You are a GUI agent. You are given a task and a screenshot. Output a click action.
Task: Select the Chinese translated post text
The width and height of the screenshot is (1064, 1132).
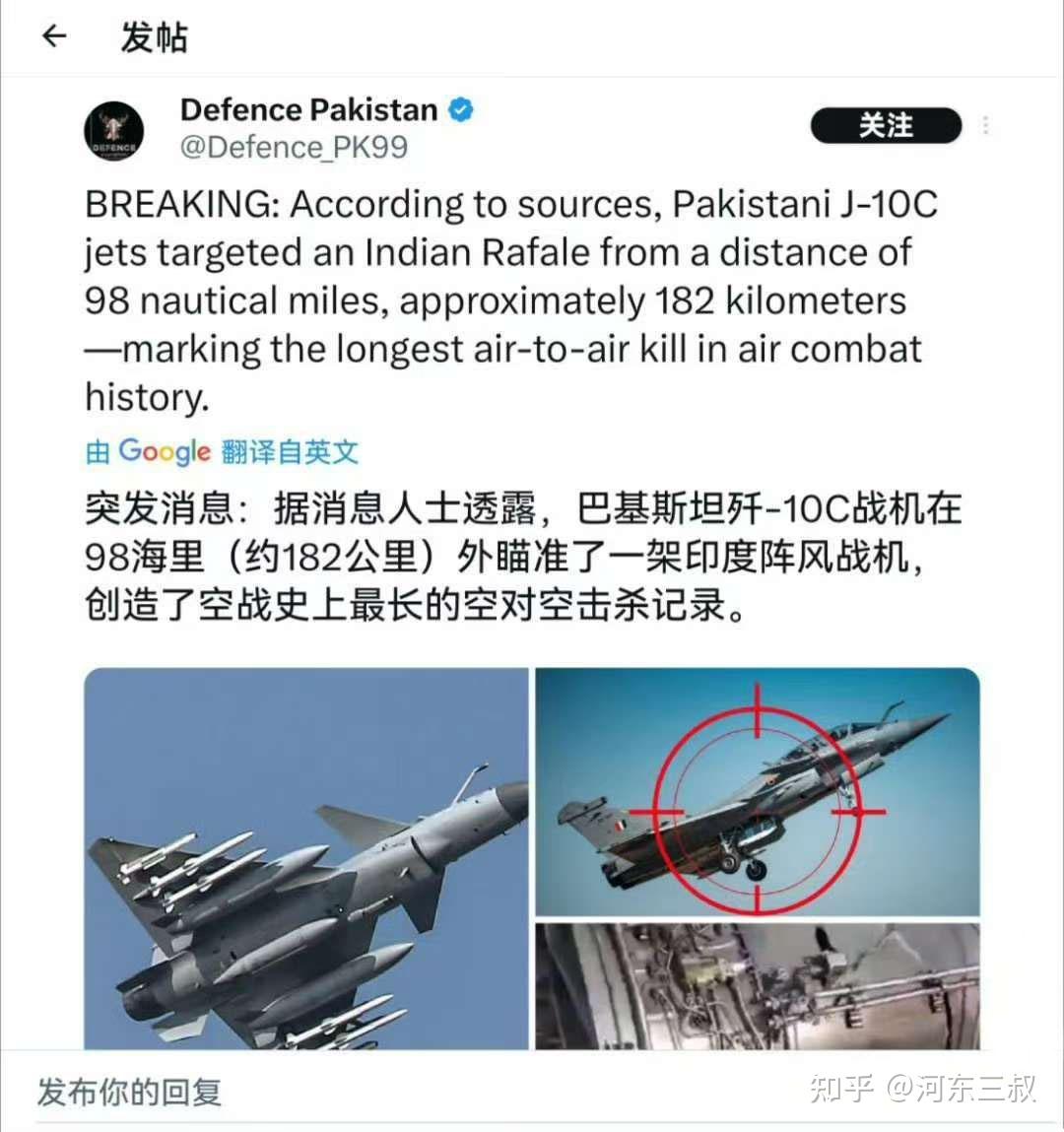[x=523, y=557]
